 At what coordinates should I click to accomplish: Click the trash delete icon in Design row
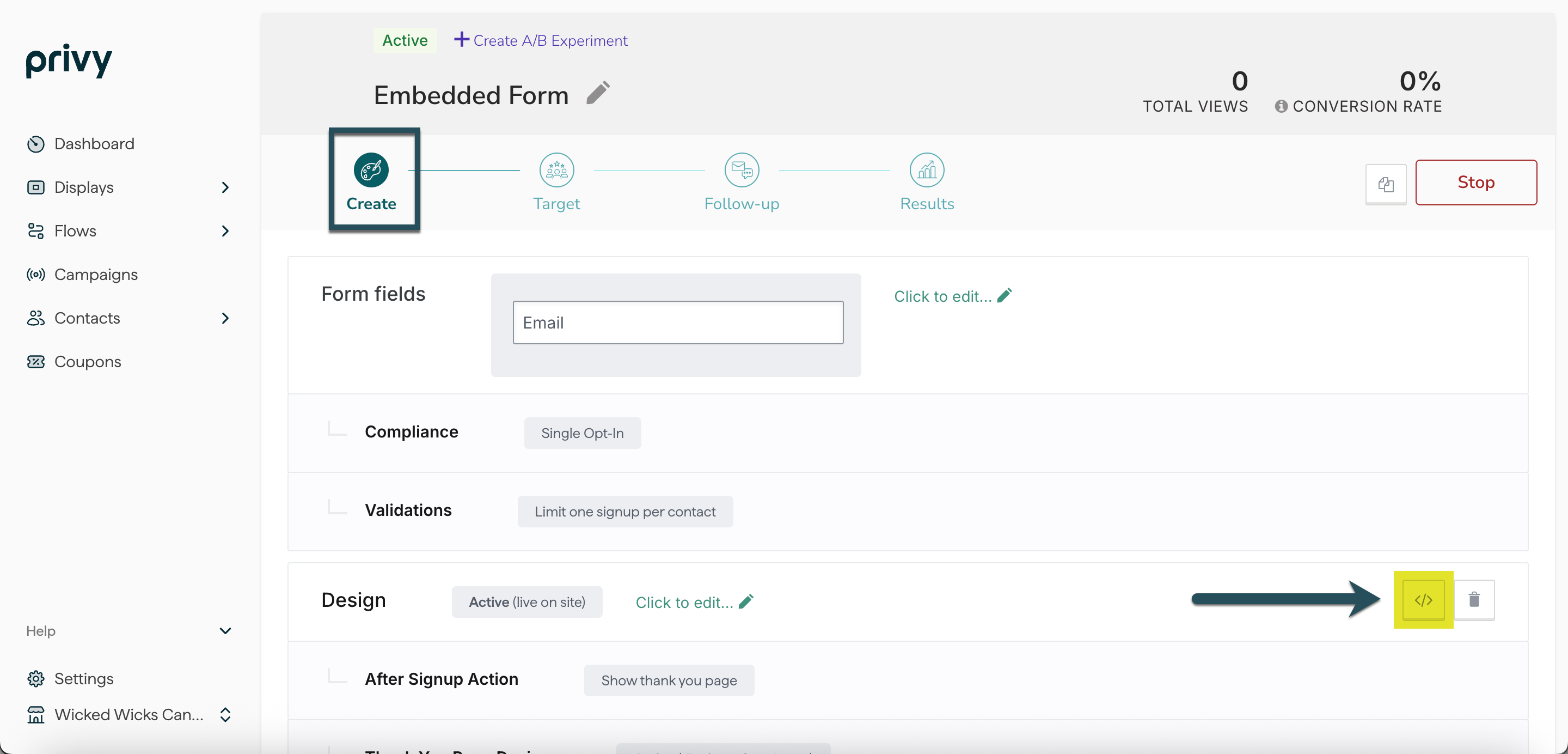[1474, 600]
